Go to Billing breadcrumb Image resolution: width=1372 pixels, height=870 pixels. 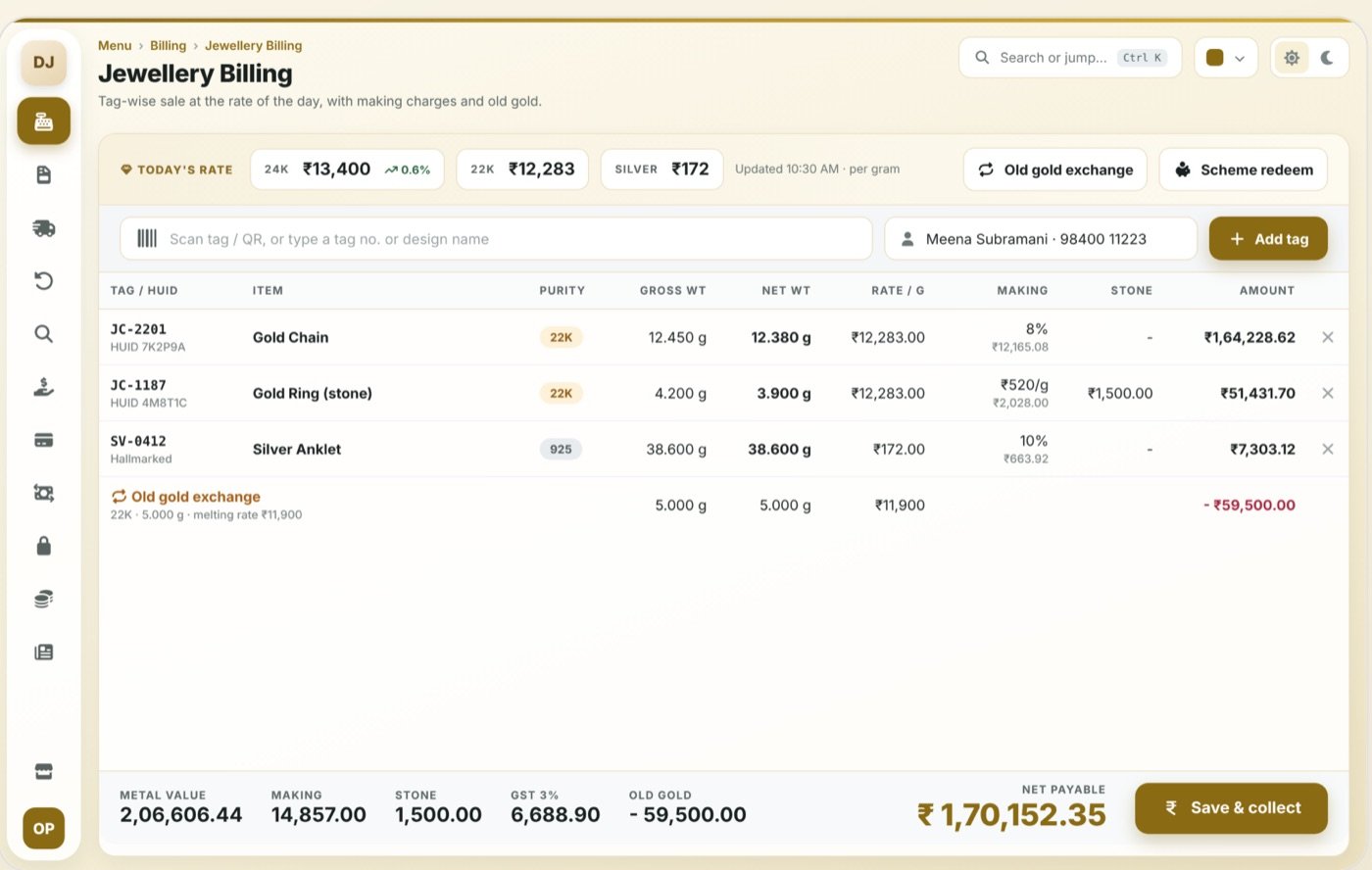click(168, 45)
